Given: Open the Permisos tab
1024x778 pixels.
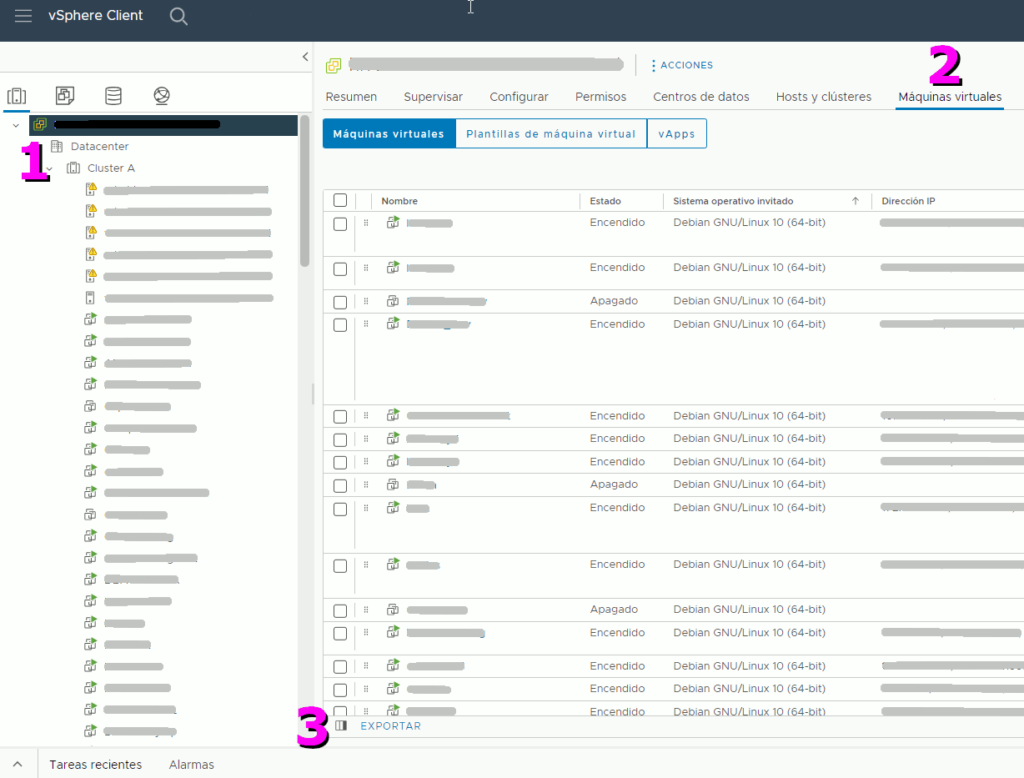Looking at the screenshot, I should click(601, 97).
